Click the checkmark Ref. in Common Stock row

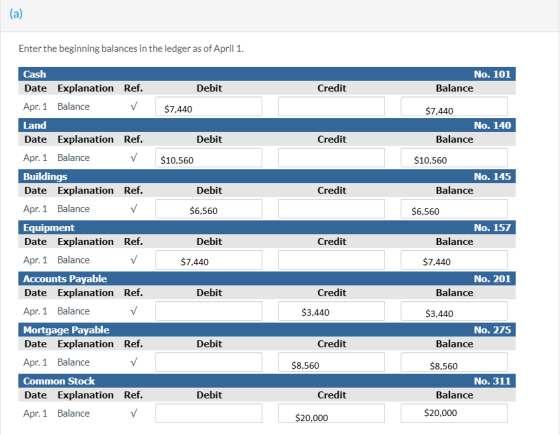(134, 413)
